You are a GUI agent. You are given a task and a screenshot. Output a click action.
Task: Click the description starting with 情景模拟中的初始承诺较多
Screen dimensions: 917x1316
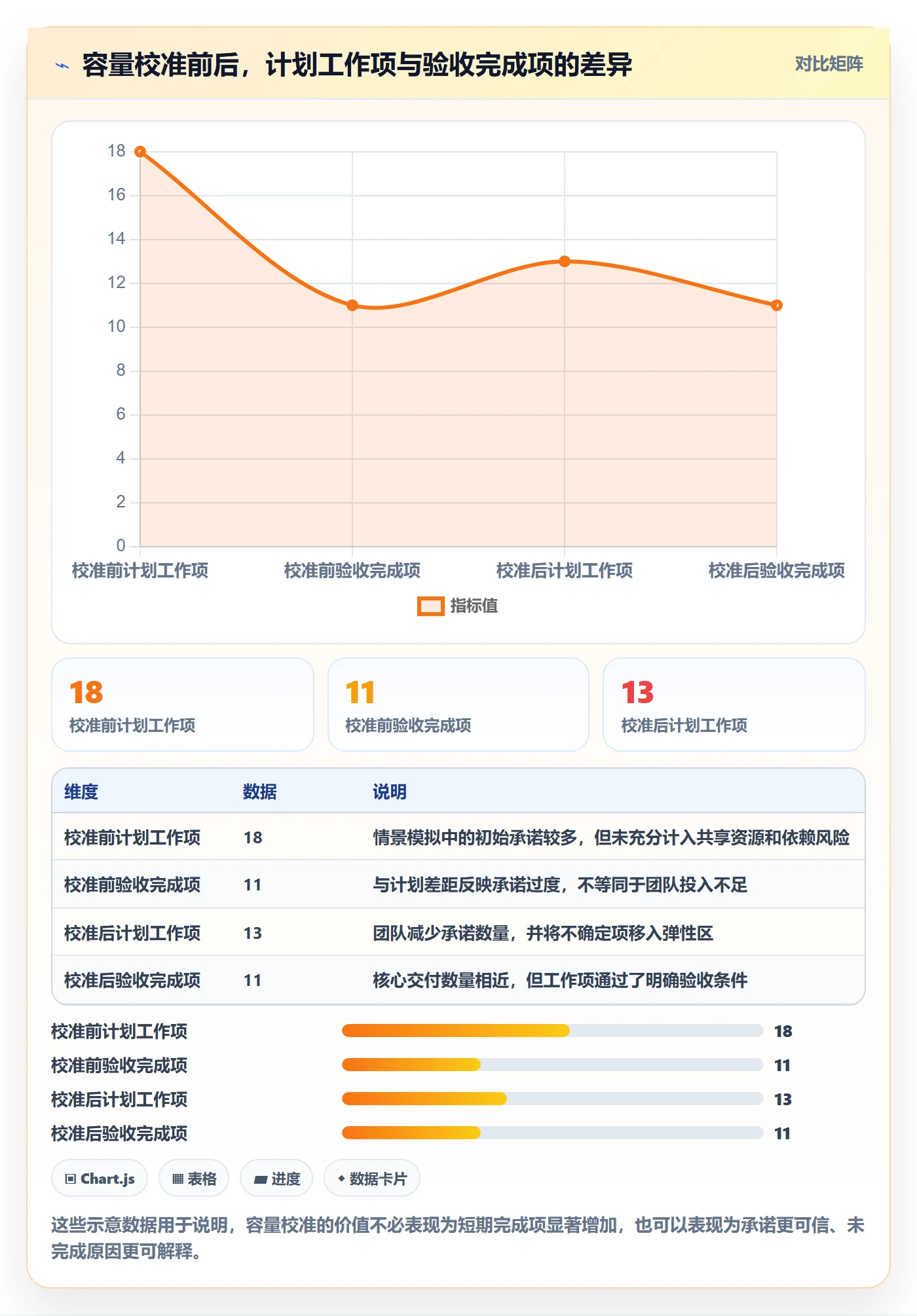click(x=611, y=837)
